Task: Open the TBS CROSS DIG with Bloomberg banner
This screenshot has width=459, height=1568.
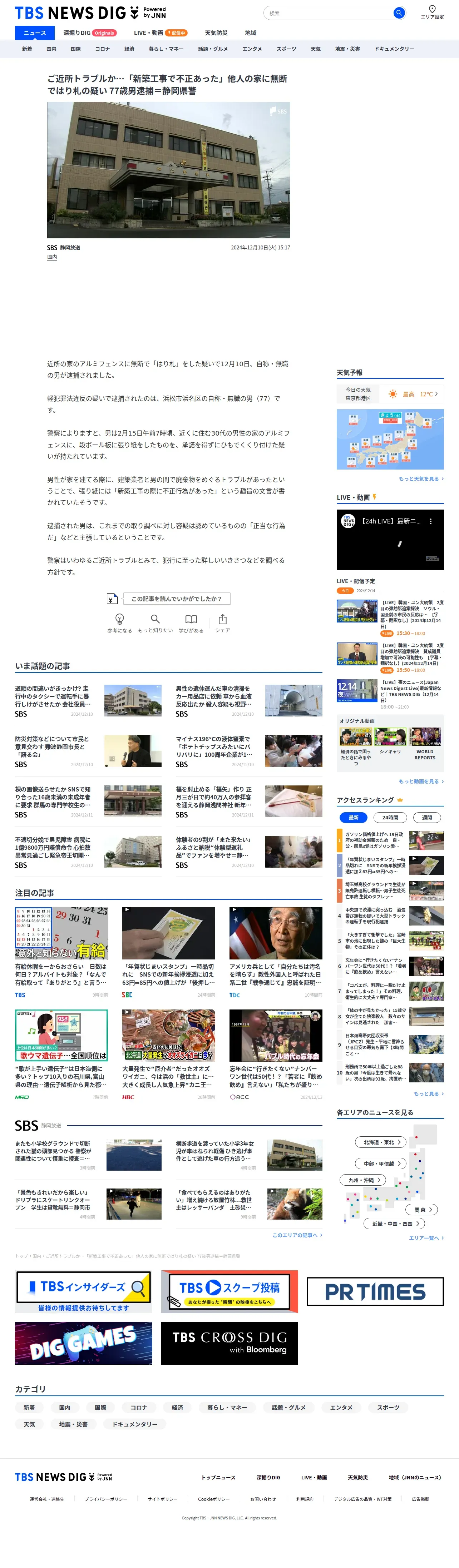Action: (229, 1343)
